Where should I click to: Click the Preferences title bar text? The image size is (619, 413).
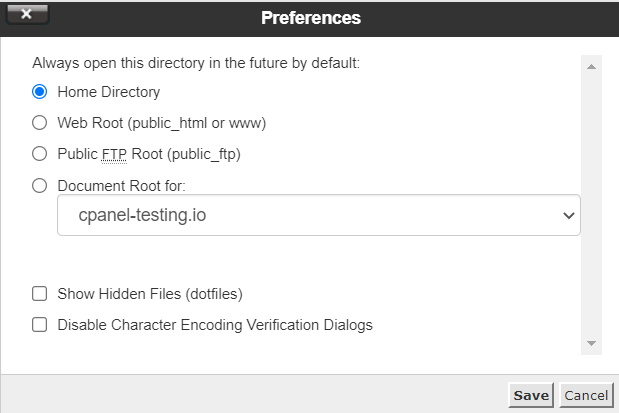coord(310,18)
